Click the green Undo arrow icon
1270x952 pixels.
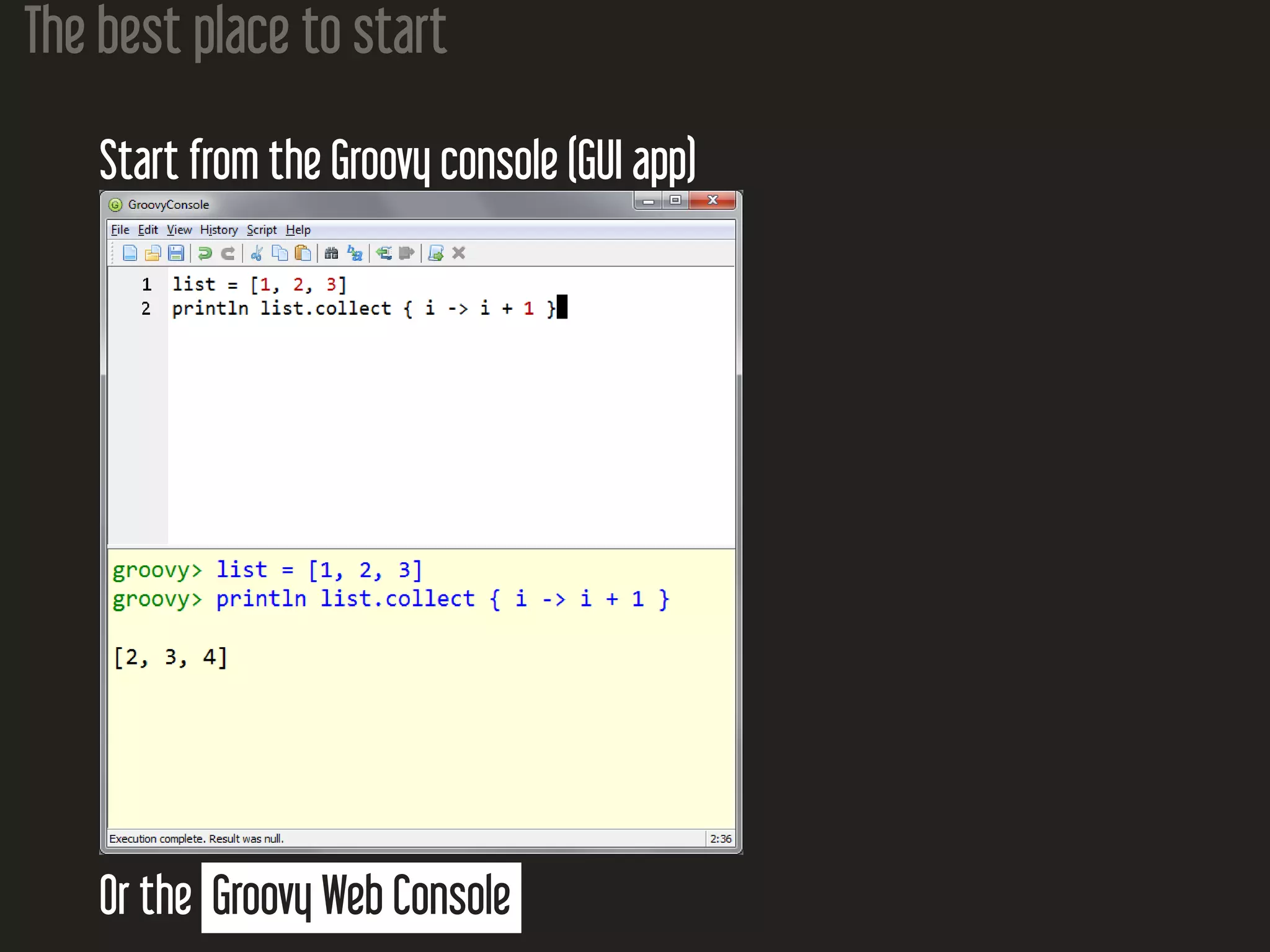tap(205, 253)
